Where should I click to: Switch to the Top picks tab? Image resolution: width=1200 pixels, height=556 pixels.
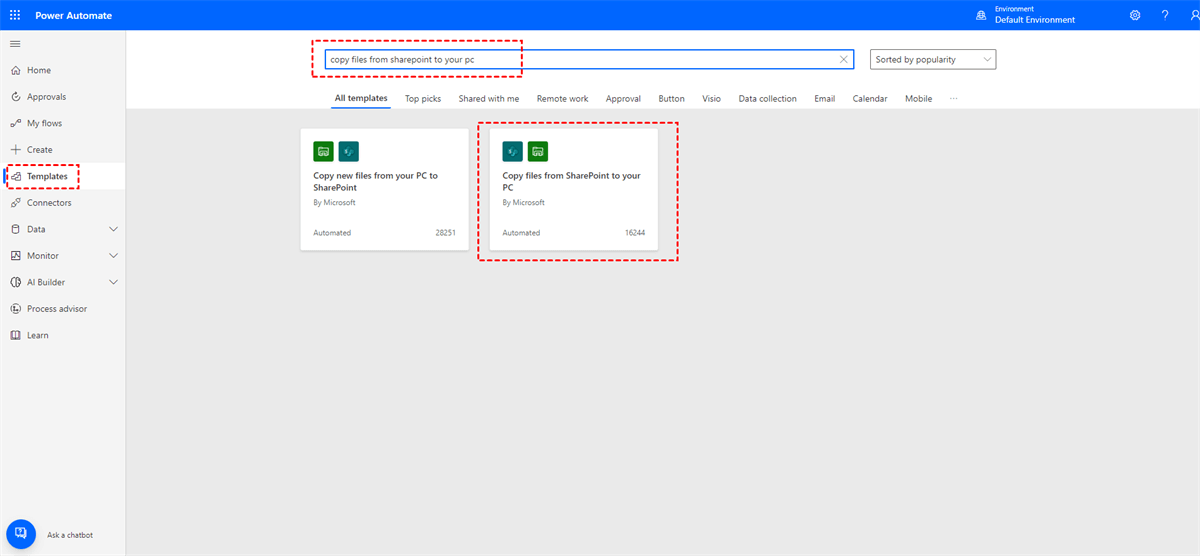(422, 99)
